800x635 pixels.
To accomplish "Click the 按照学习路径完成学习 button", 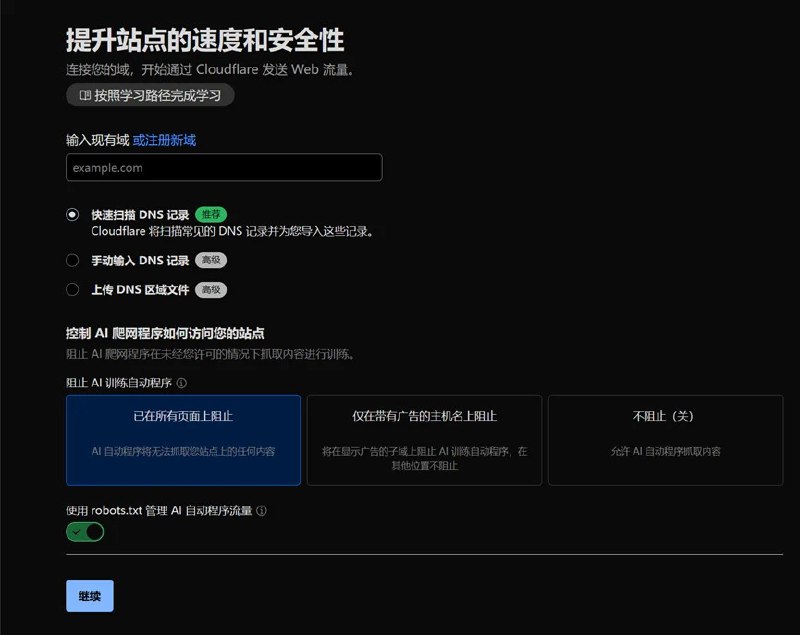I will pos(145,94).
